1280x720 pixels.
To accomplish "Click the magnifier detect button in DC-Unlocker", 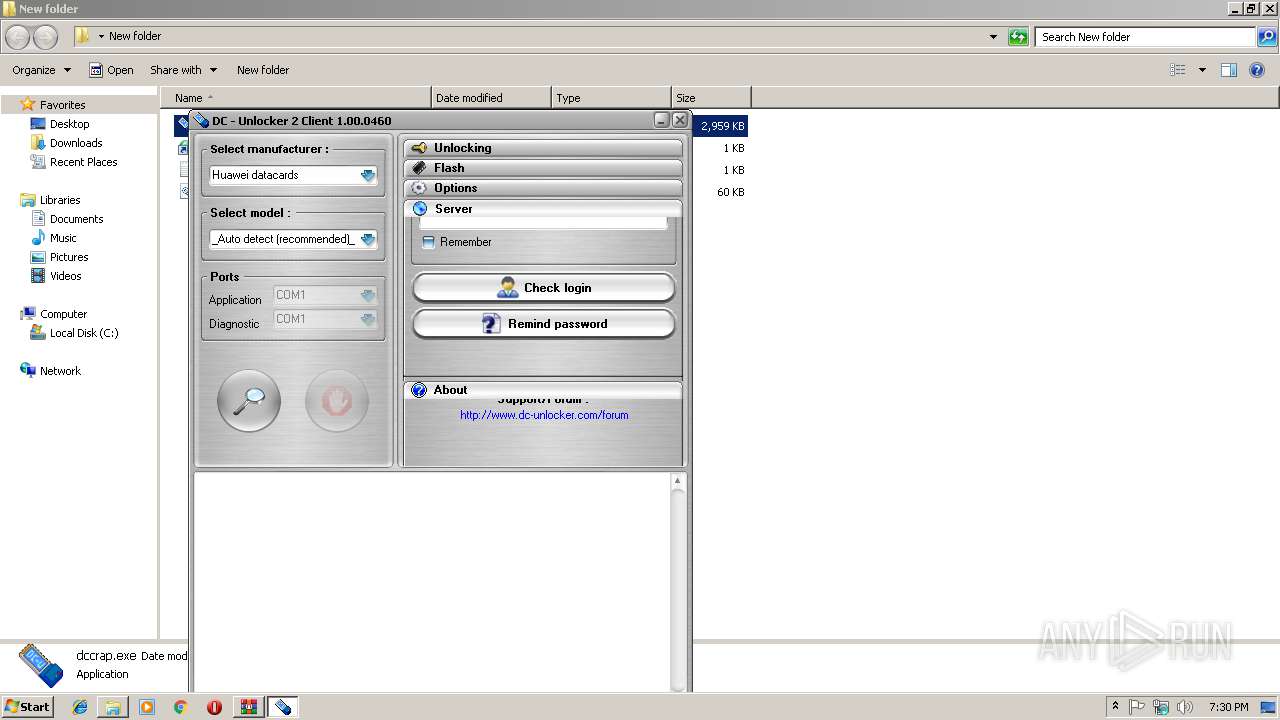I will pyautogui.click(x=249, y=401).
